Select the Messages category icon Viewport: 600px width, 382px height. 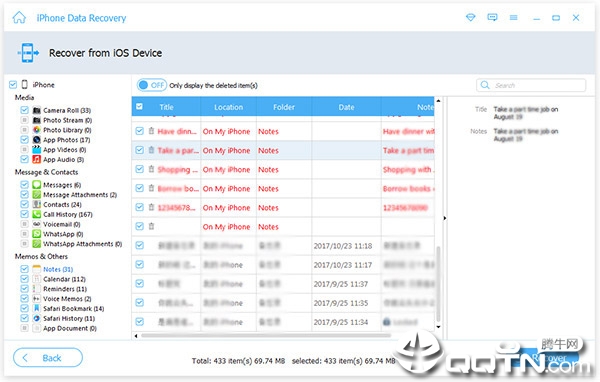(x=37, y=185)
